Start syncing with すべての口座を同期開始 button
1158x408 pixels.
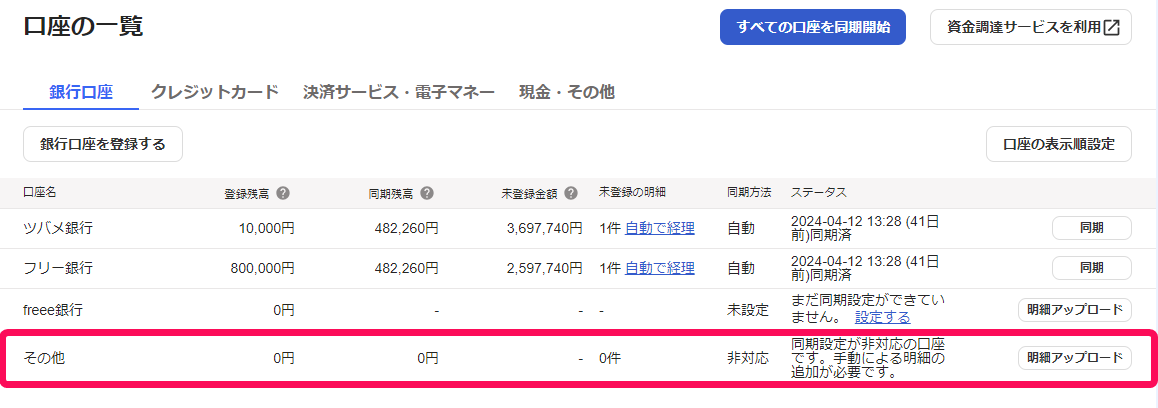813,27
